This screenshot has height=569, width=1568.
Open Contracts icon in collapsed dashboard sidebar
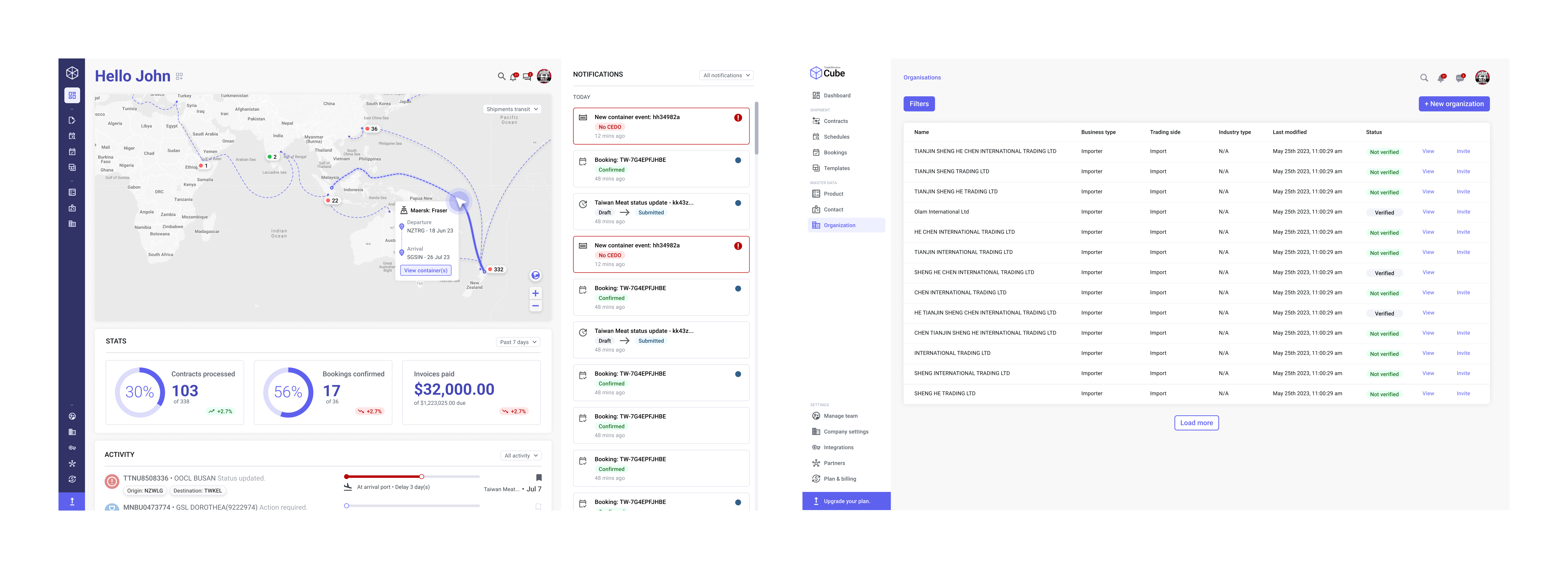pyautogui.click(x=72, y=121)
